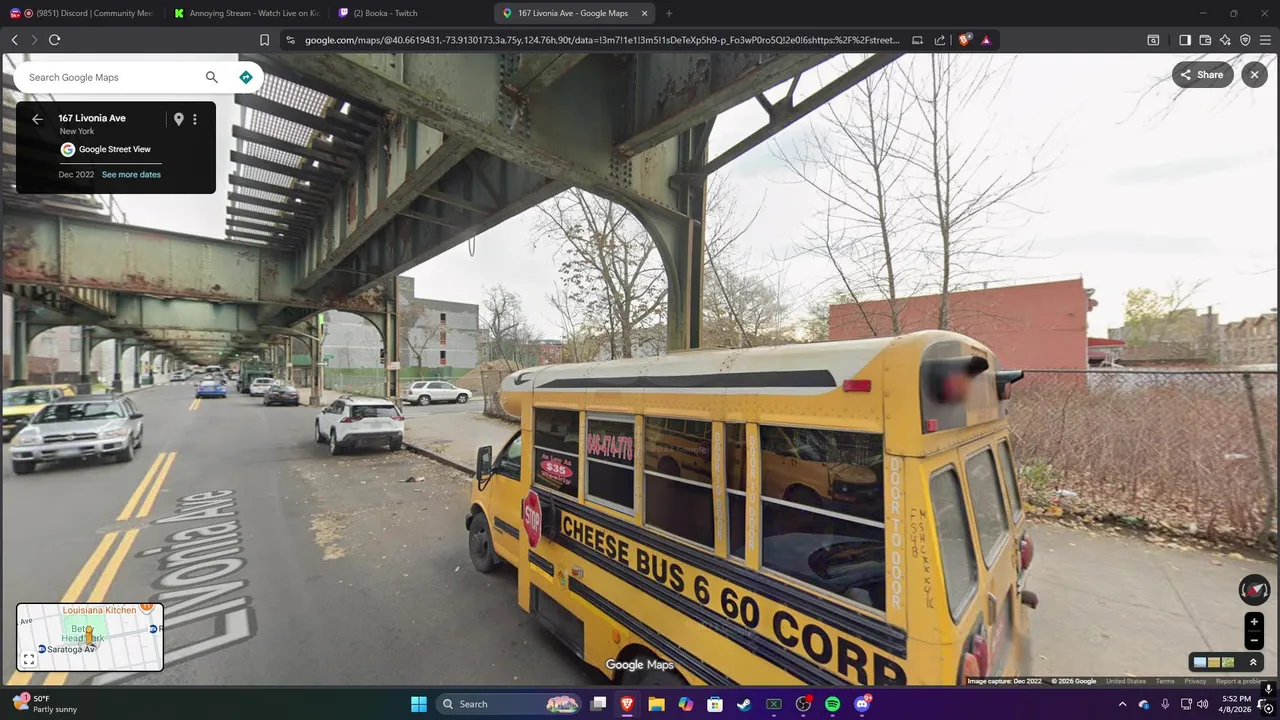This screenshot has width=1280, height=720.
Task: Close the 167 Livonia Ave Google Maps tab
Action: pos(644,13)
